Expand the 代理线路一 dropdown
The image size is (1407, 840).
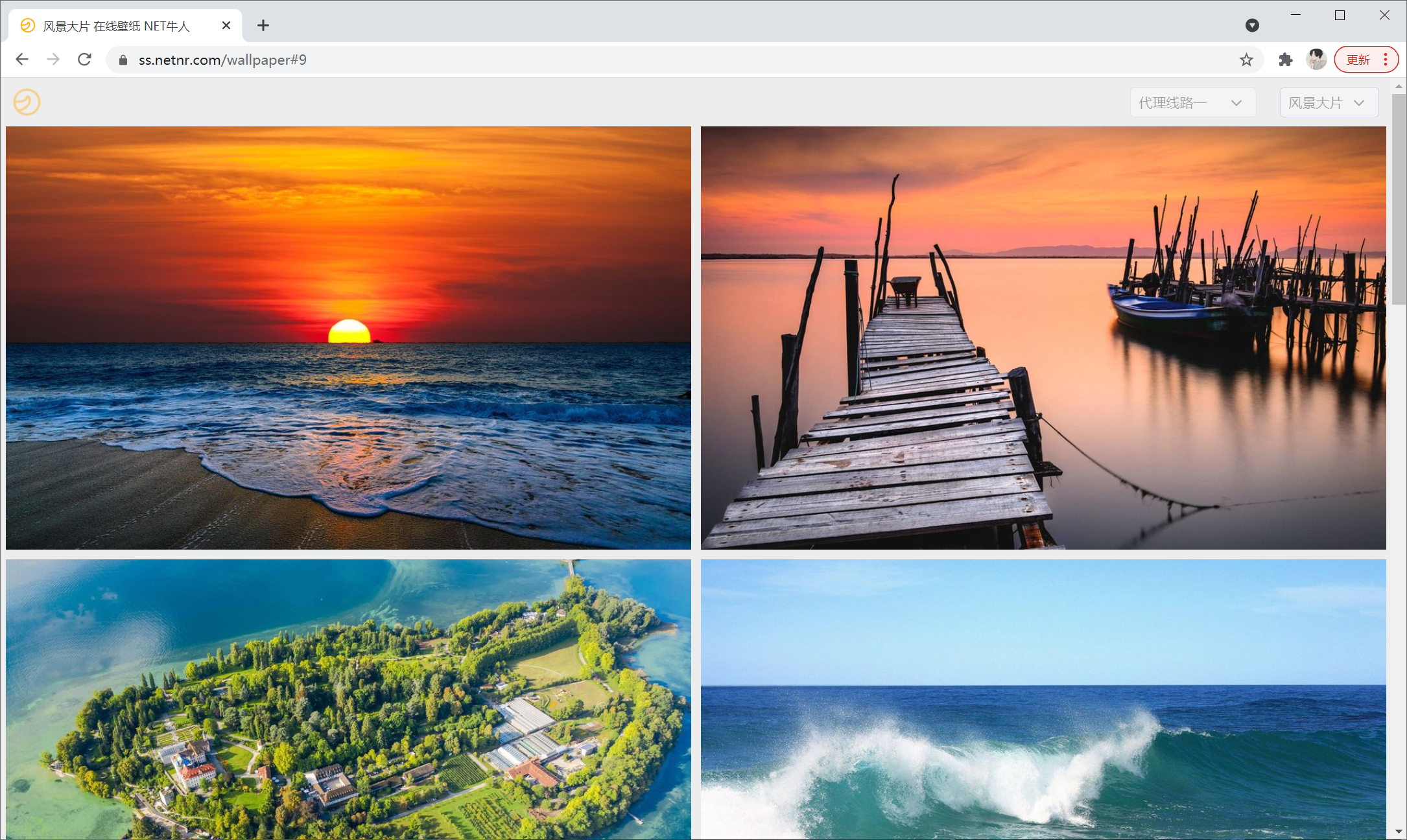[x=1193, y=102]
